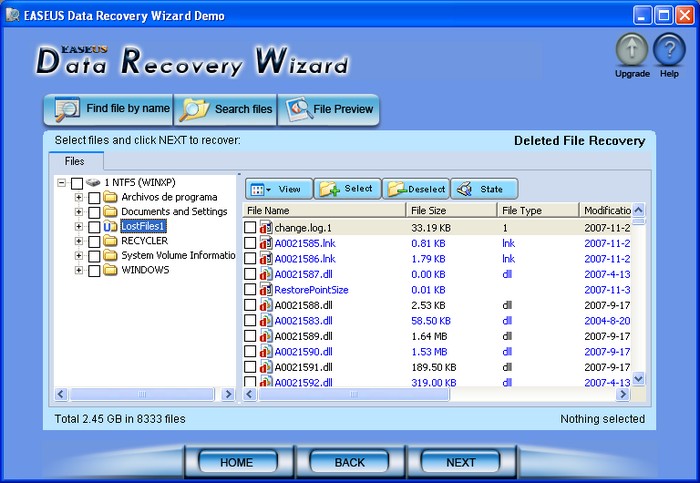700x483 pixels.
Task: Click NEXT to recover files
Action: pos(461,462)
